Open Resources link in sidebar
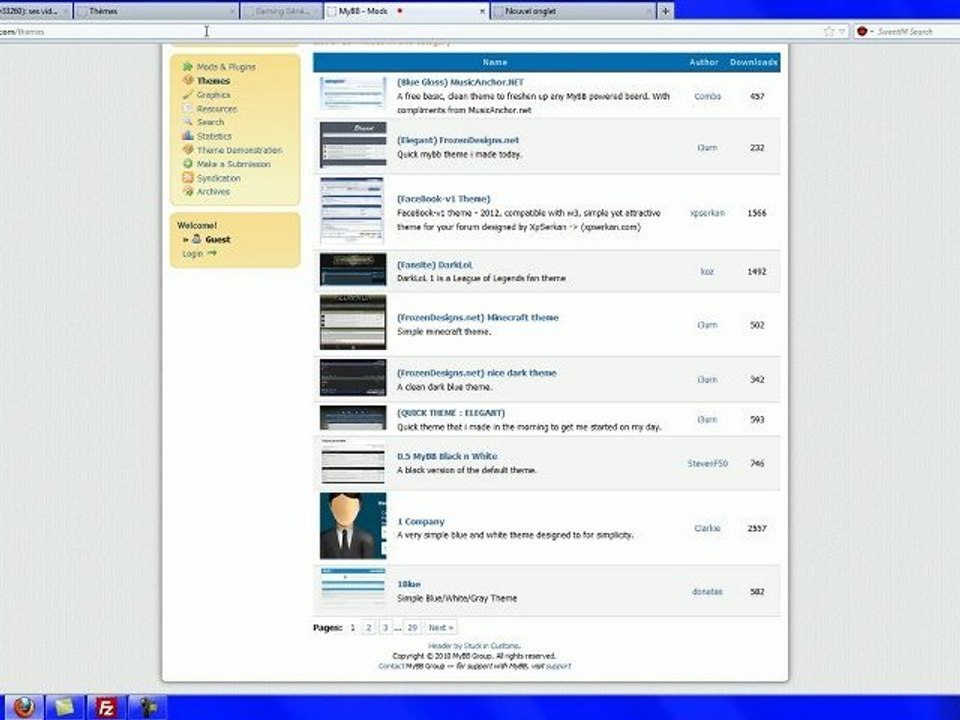 [x=217, y=108]
